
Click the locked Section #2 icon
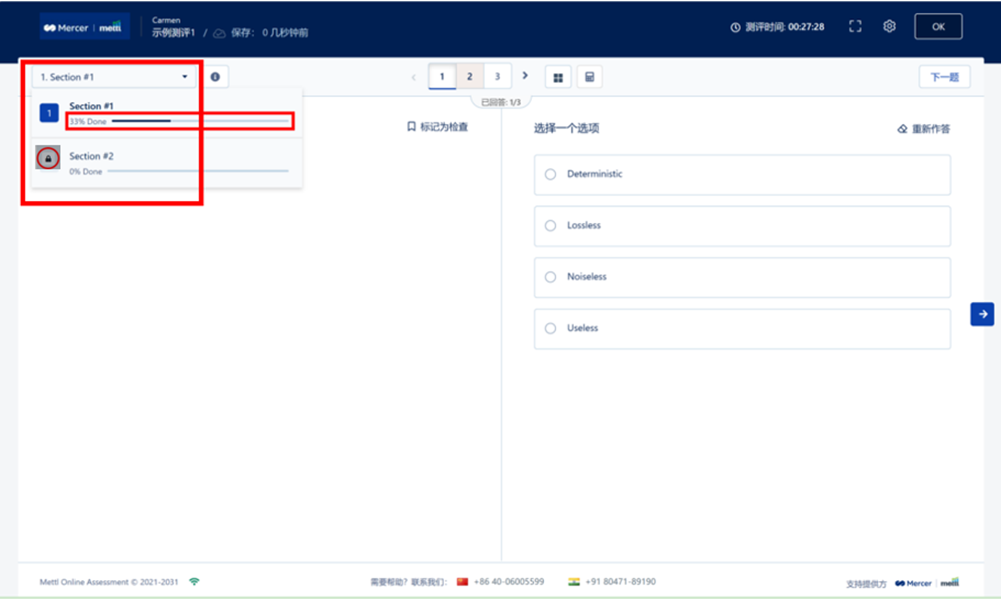click(x=48, y=158)
